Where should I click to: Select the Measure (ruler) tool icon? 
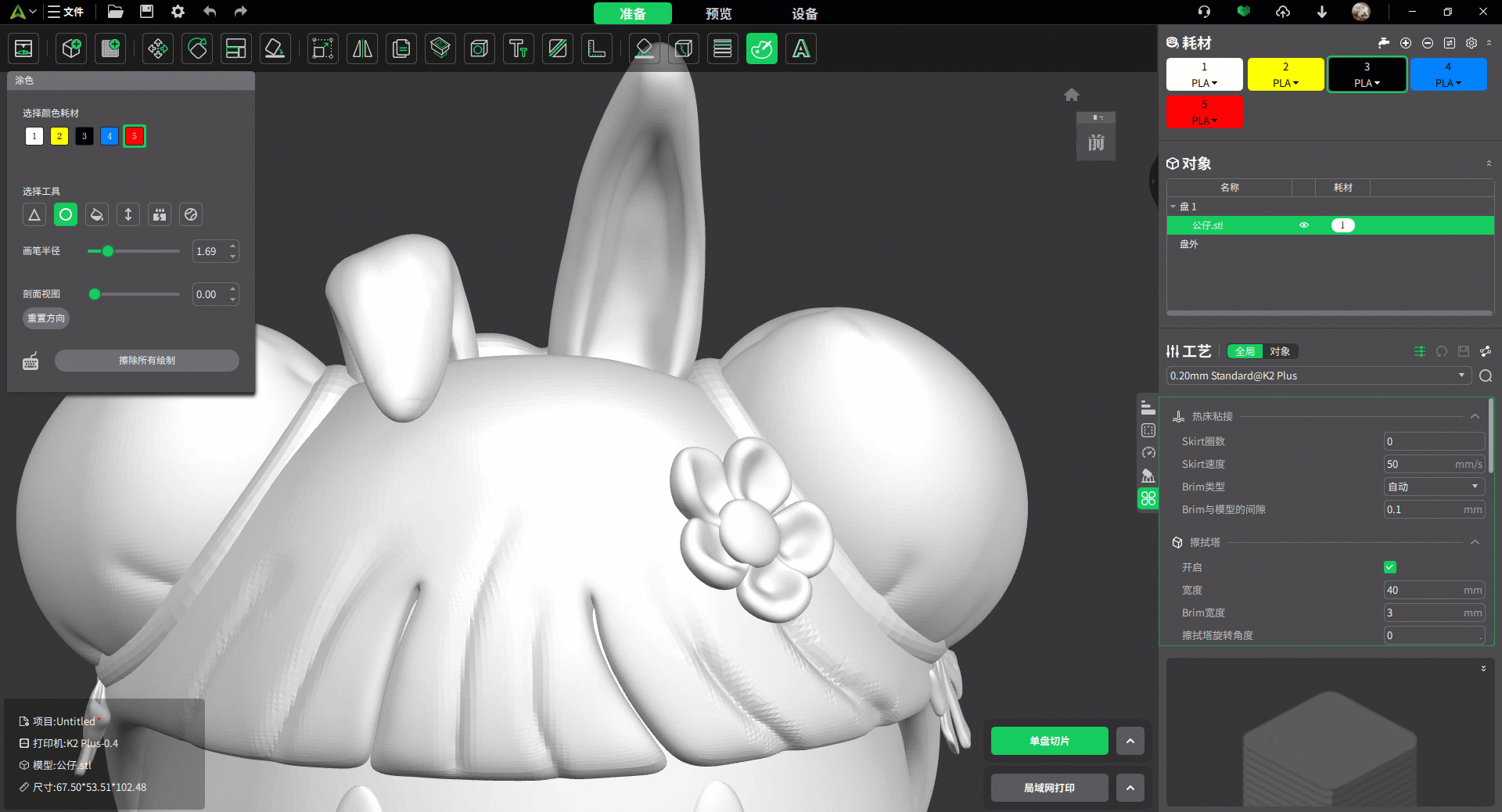click(597, 49)
